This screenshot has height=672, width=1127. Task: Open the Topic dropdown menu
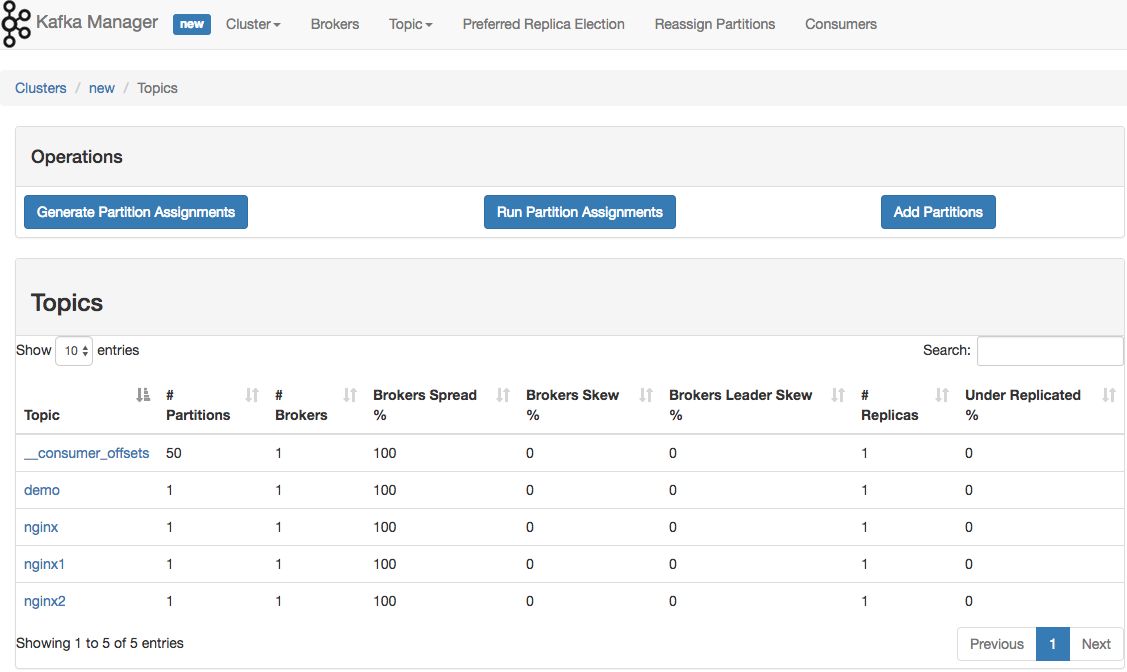pos(410,24)
